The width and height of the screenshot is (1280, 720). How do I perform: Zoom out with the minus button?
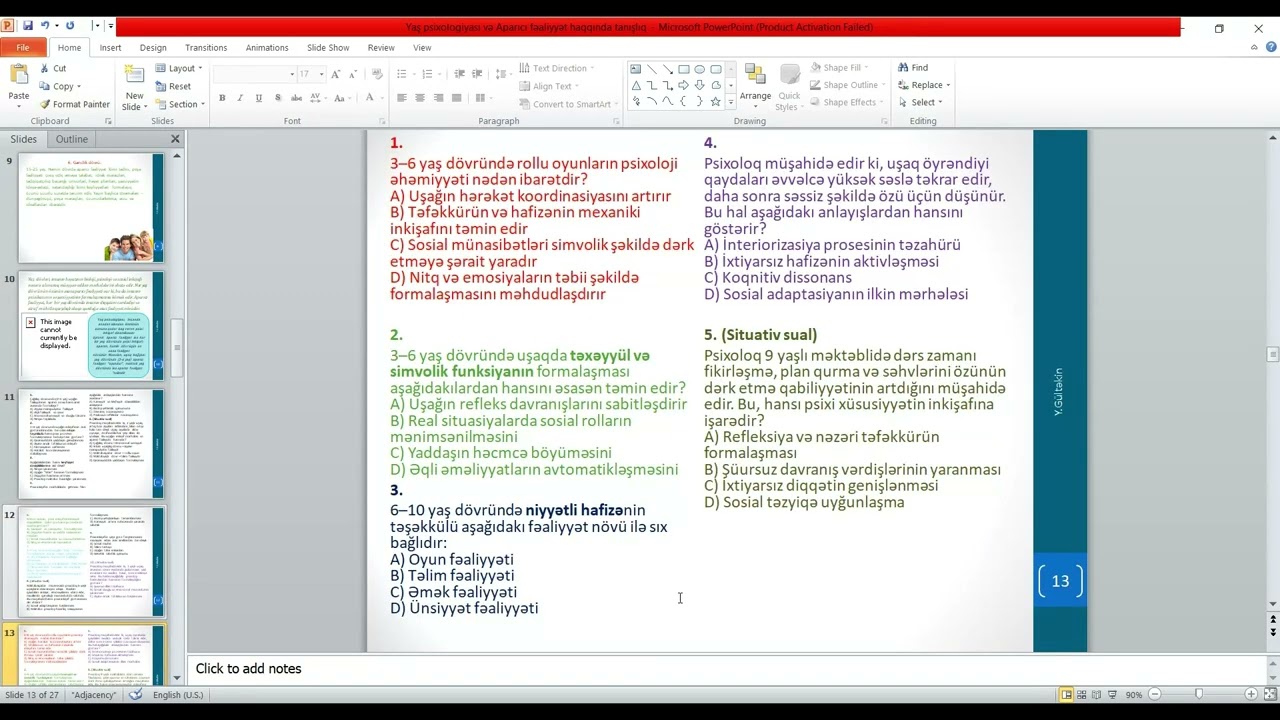coord(1154,694)
